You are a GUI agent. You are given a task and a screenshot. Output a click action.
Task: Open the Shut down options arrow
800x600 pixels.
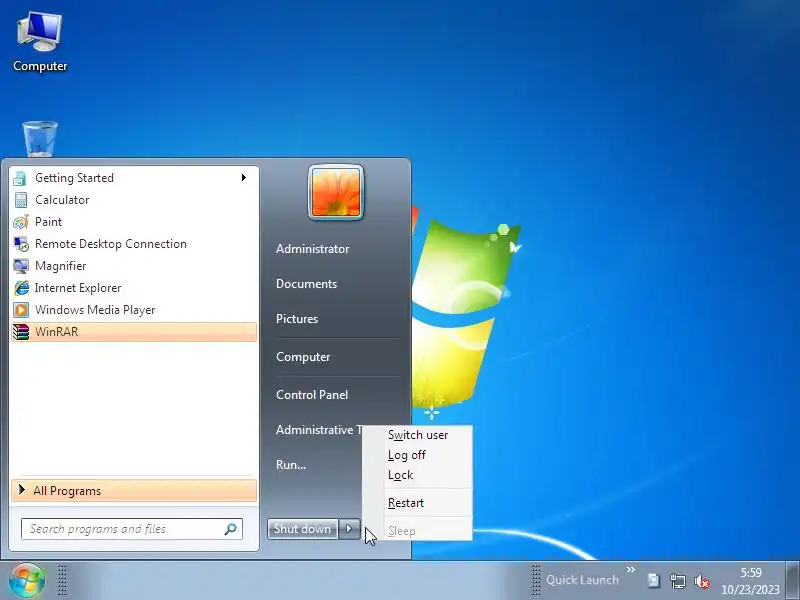click(349, 529)
